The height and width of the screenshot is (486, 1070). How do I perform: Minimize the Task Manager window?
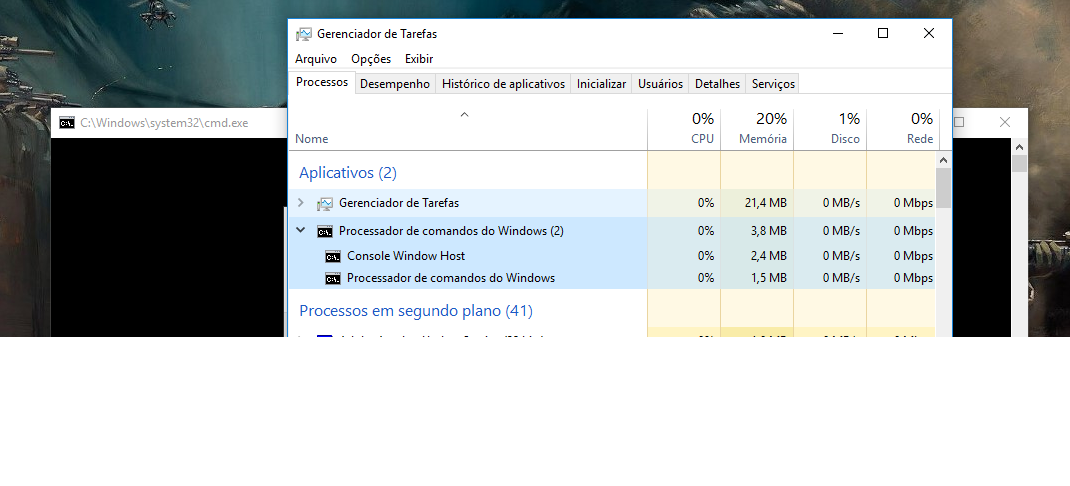tap(838, 33)
